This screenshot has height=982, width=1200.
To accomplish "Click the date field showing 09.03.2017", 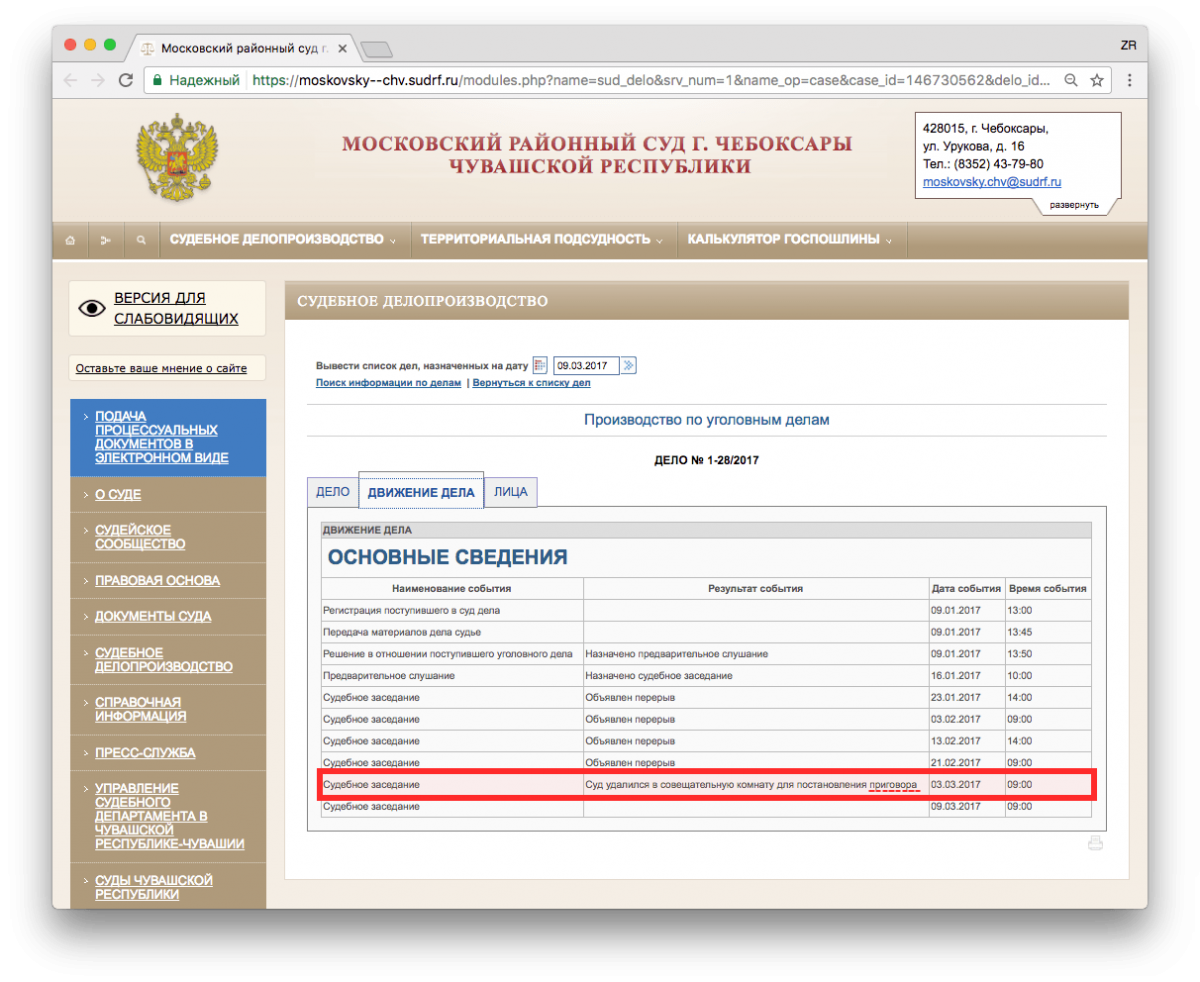I will coord(586,366).
